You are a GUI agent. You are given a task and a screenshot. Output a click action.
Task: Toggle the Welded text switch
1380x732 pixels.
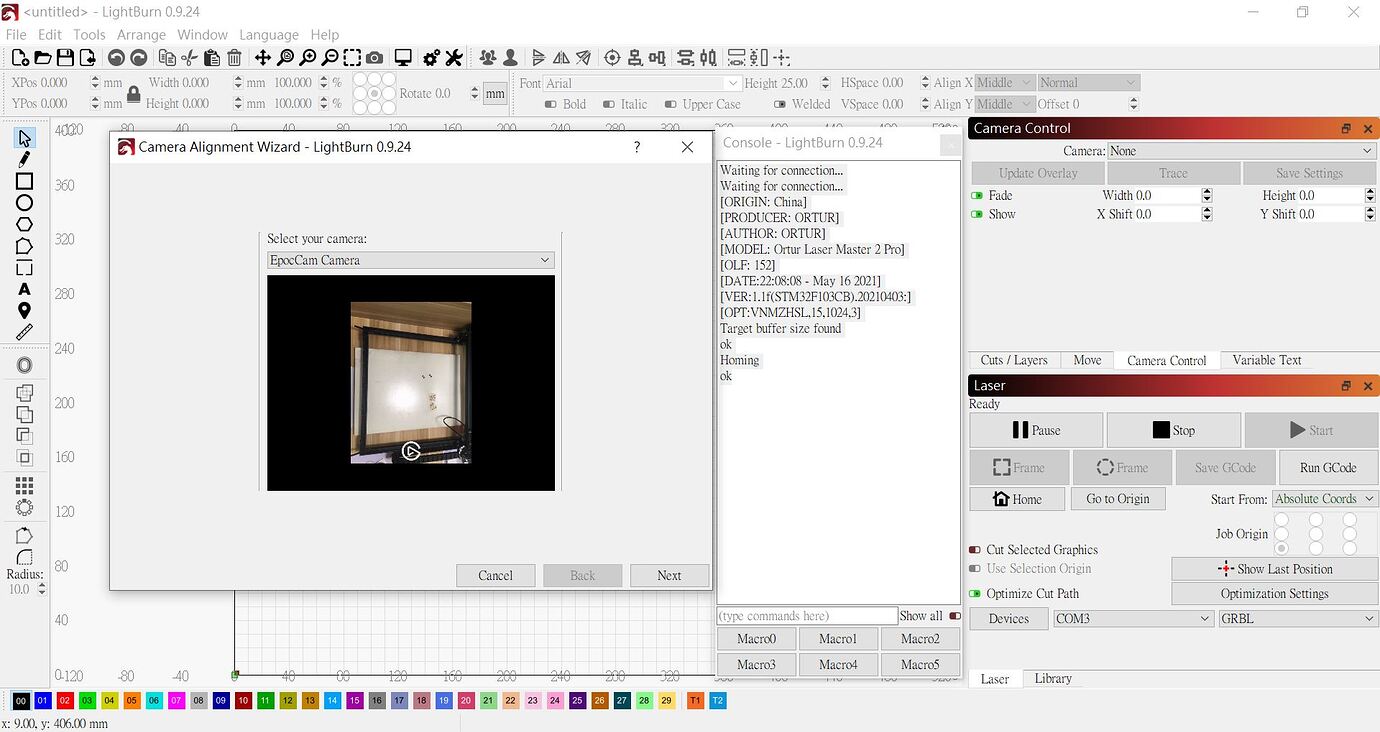click(779, 104)
